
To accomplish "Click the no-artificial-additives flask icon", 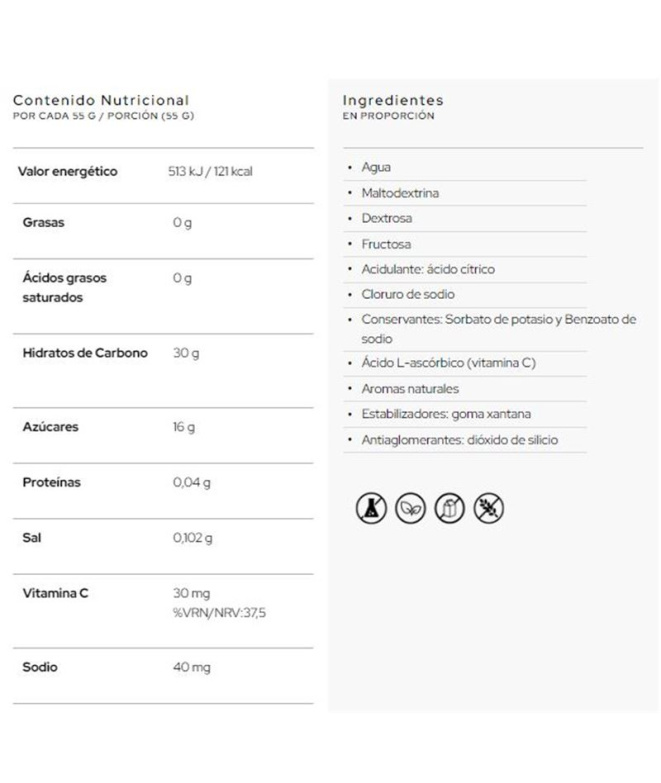I will tap(371, 508).
